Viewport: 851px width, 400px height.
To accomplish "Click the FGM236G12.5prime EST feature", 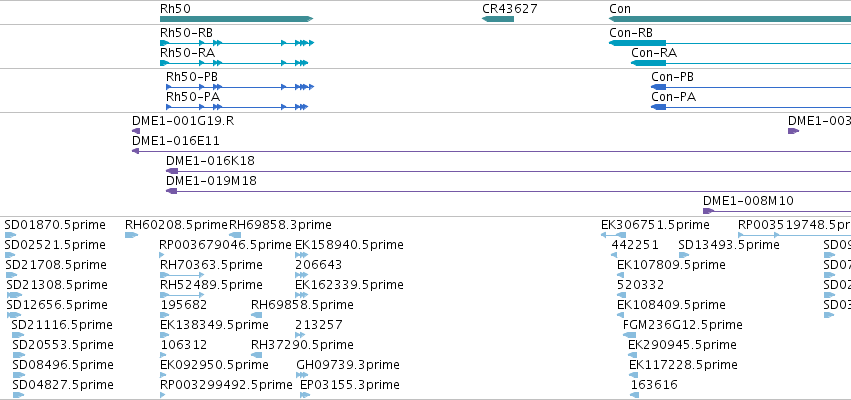I will pyautogui.click(x=629, y=335).
